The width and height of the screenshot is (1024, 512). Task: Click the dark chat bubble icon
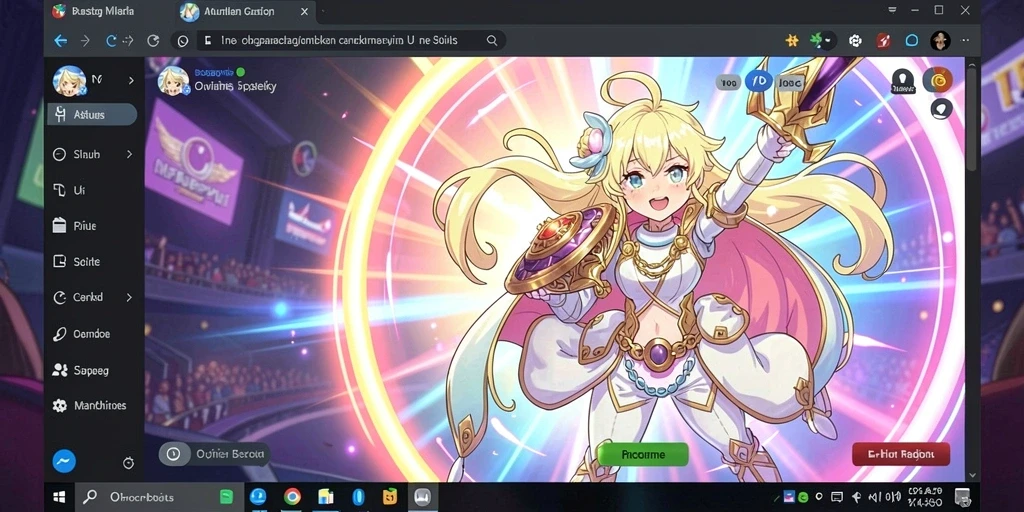(x=941, y=108)
